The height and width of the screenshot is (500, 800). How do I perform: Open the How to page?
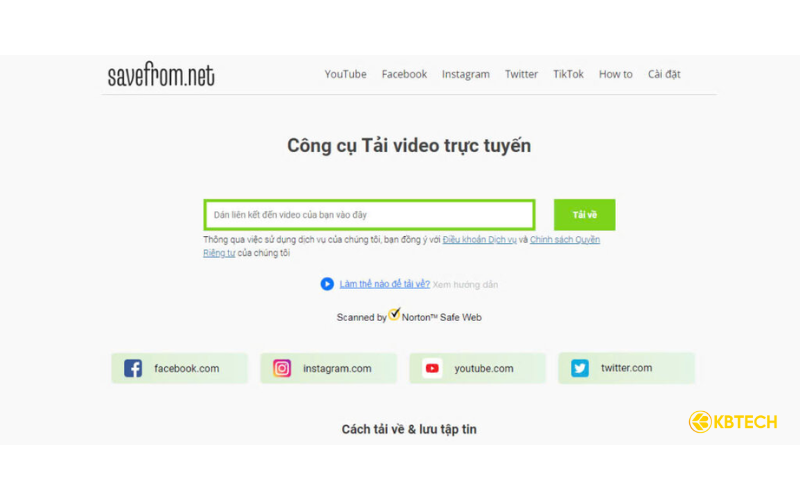click(615, 74)
